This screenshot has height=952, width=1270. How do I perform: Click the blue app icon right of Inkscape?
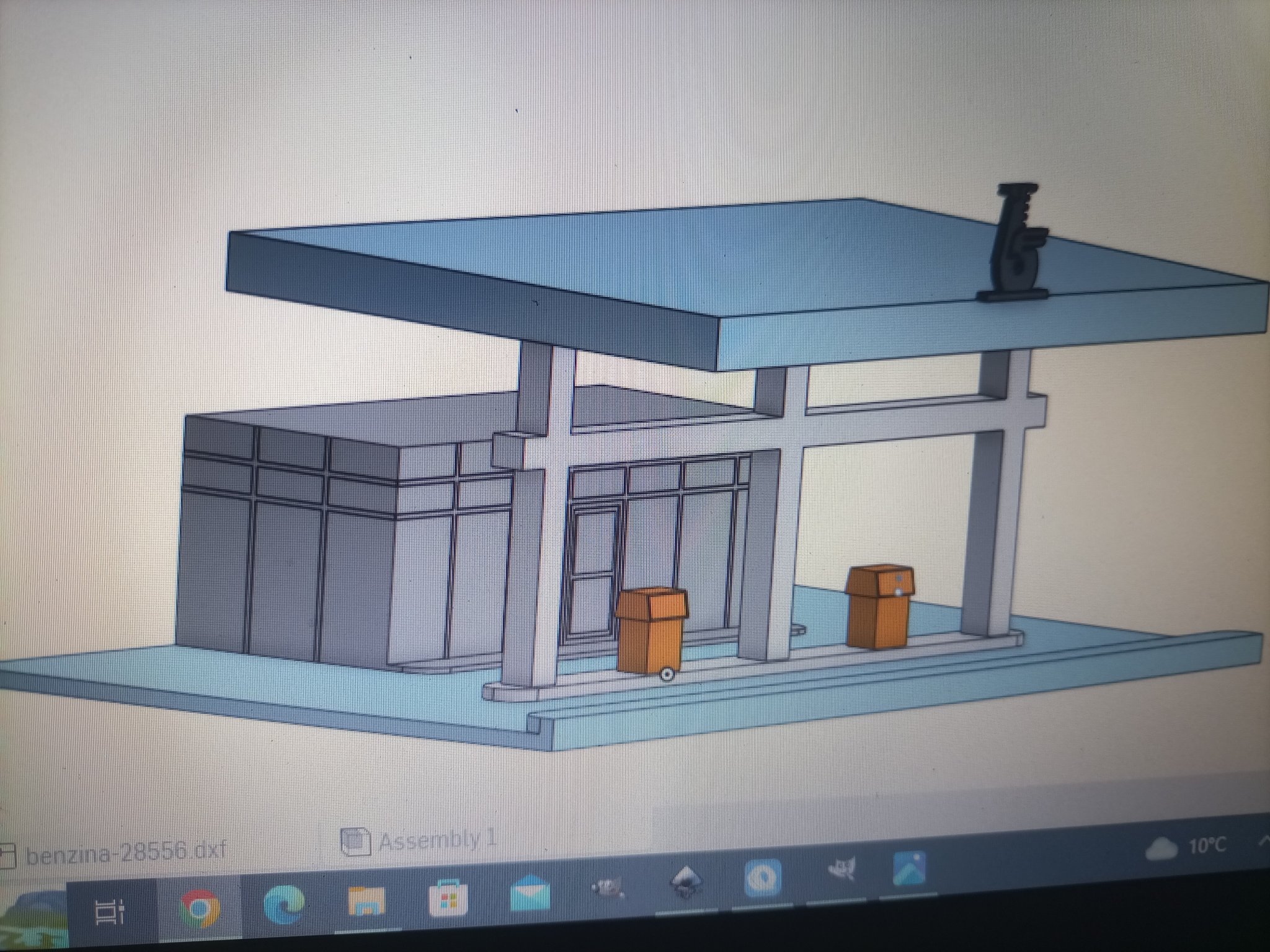(x=763, y=878)
